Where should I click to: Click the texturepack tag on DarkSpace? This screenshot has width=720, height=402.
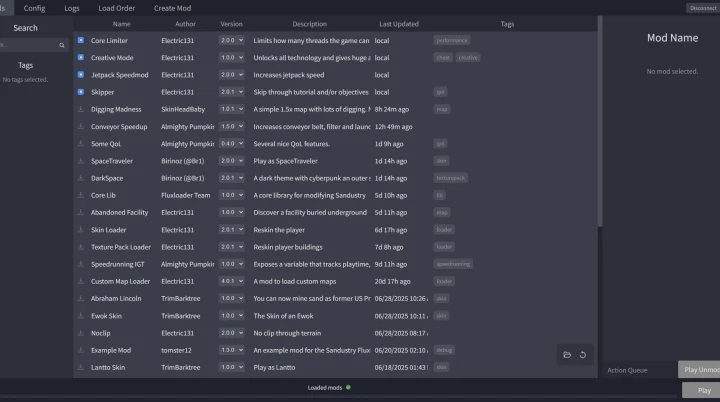pyautogui.click(x=450, y=178)
